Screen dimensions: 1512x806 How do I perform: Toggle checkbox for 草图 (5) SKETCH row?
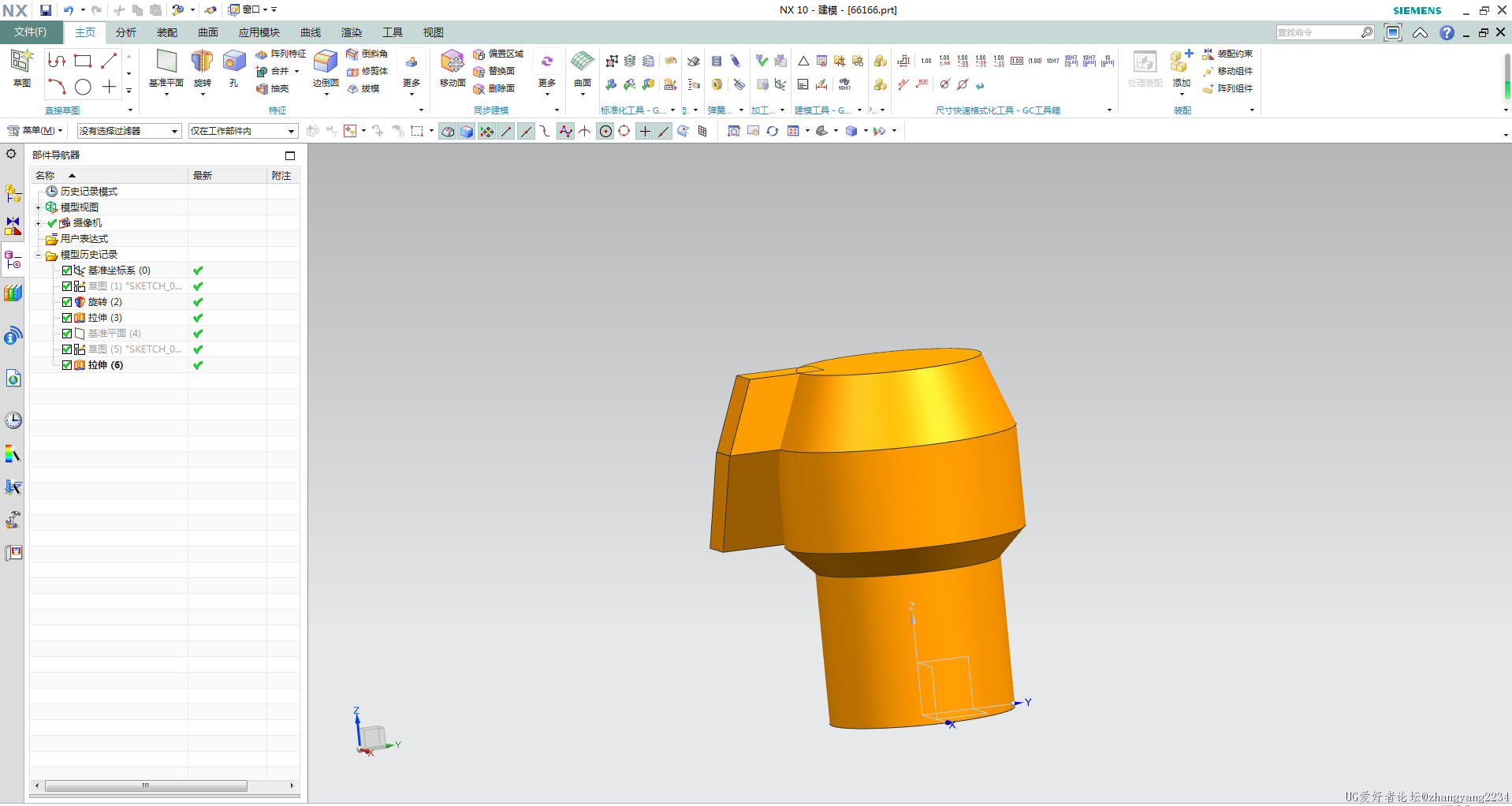67,349
